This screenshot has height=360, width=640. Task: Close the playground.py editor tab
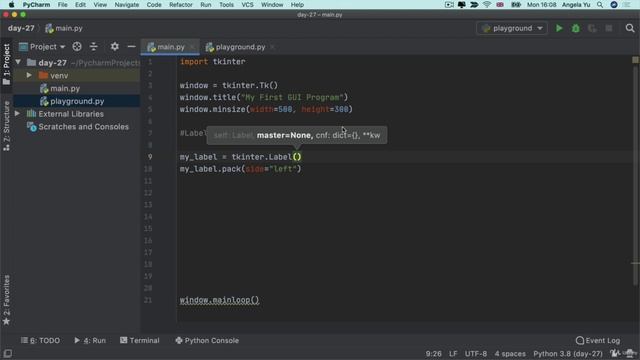click(x=272, y=47)
